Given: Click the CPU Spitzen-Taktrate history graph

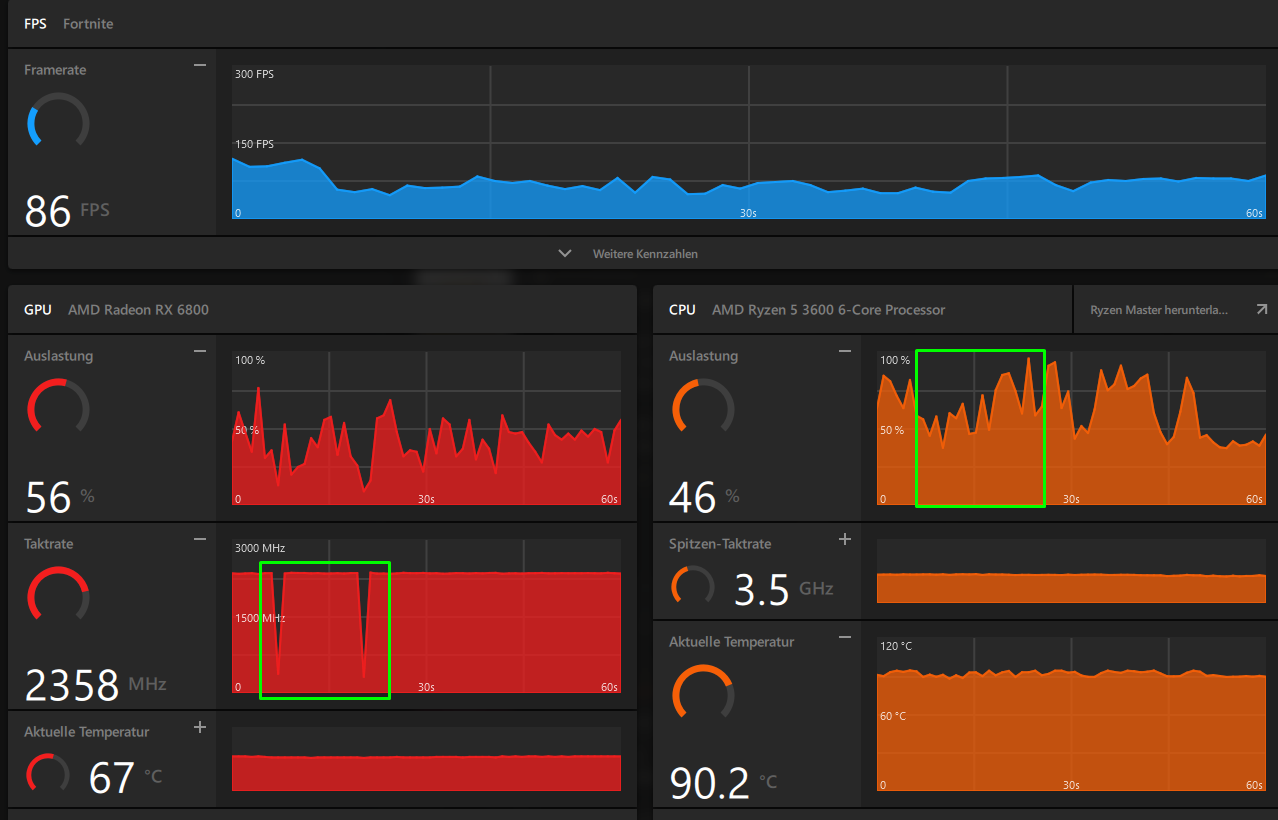Looking at the screenshot, I should (1071, 571).
